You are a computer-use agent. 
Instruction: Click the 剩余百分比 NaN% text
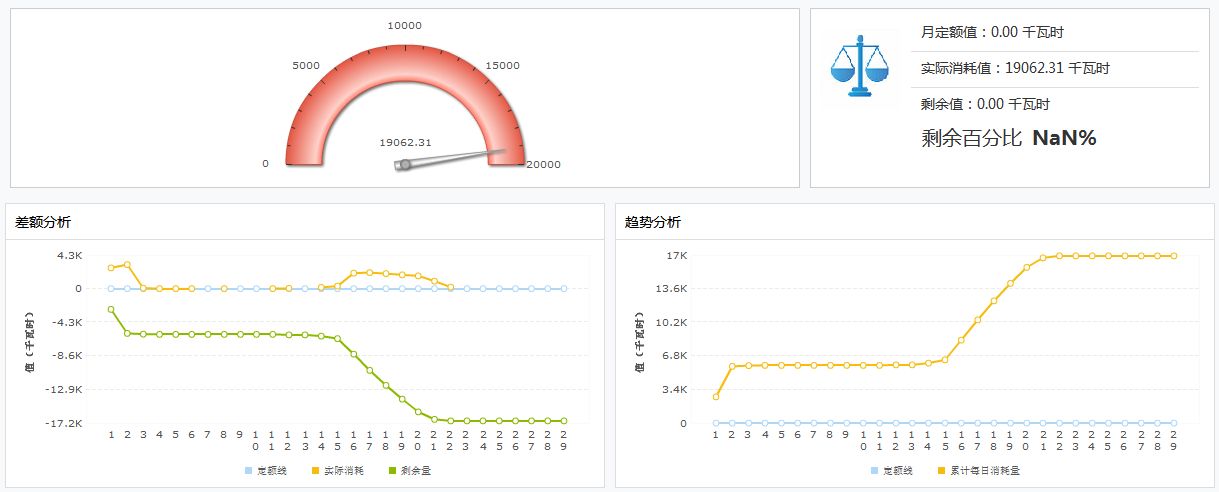click(1009, 138)
